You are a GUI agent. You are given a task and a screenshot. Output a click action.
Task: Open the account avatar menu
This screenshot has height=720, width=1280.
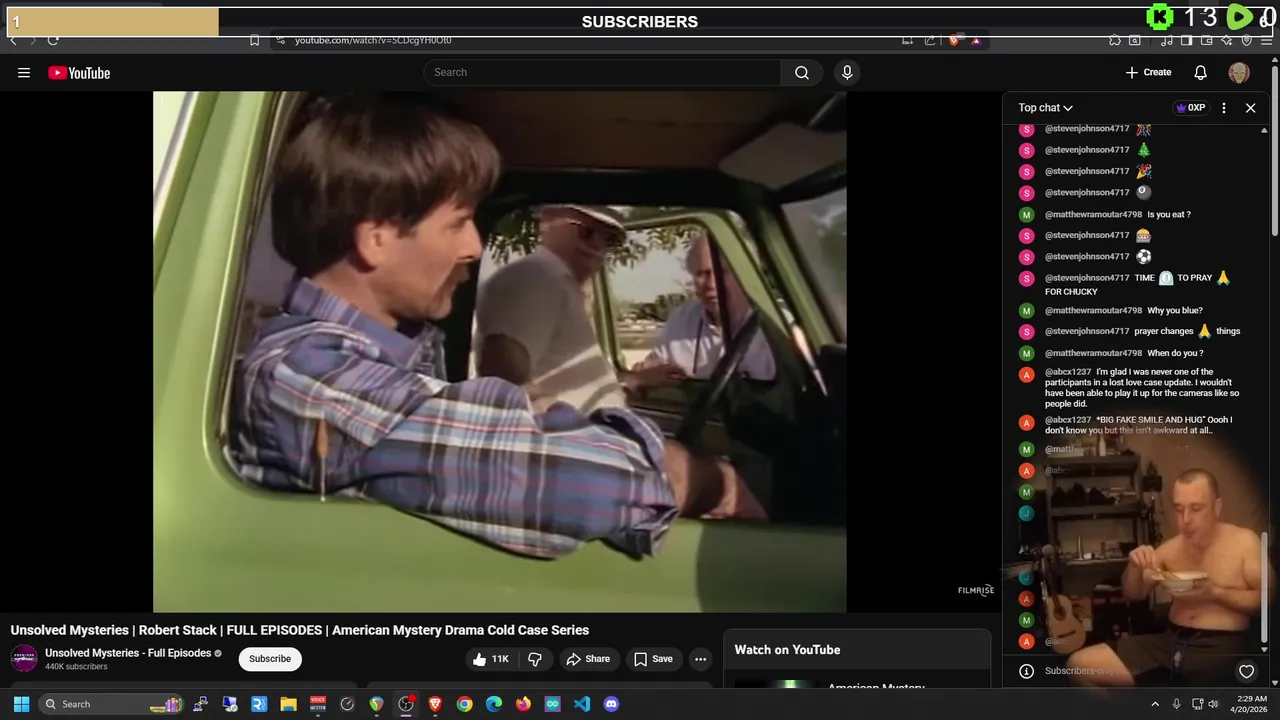pyautogui.click(x=1239, y=72)
